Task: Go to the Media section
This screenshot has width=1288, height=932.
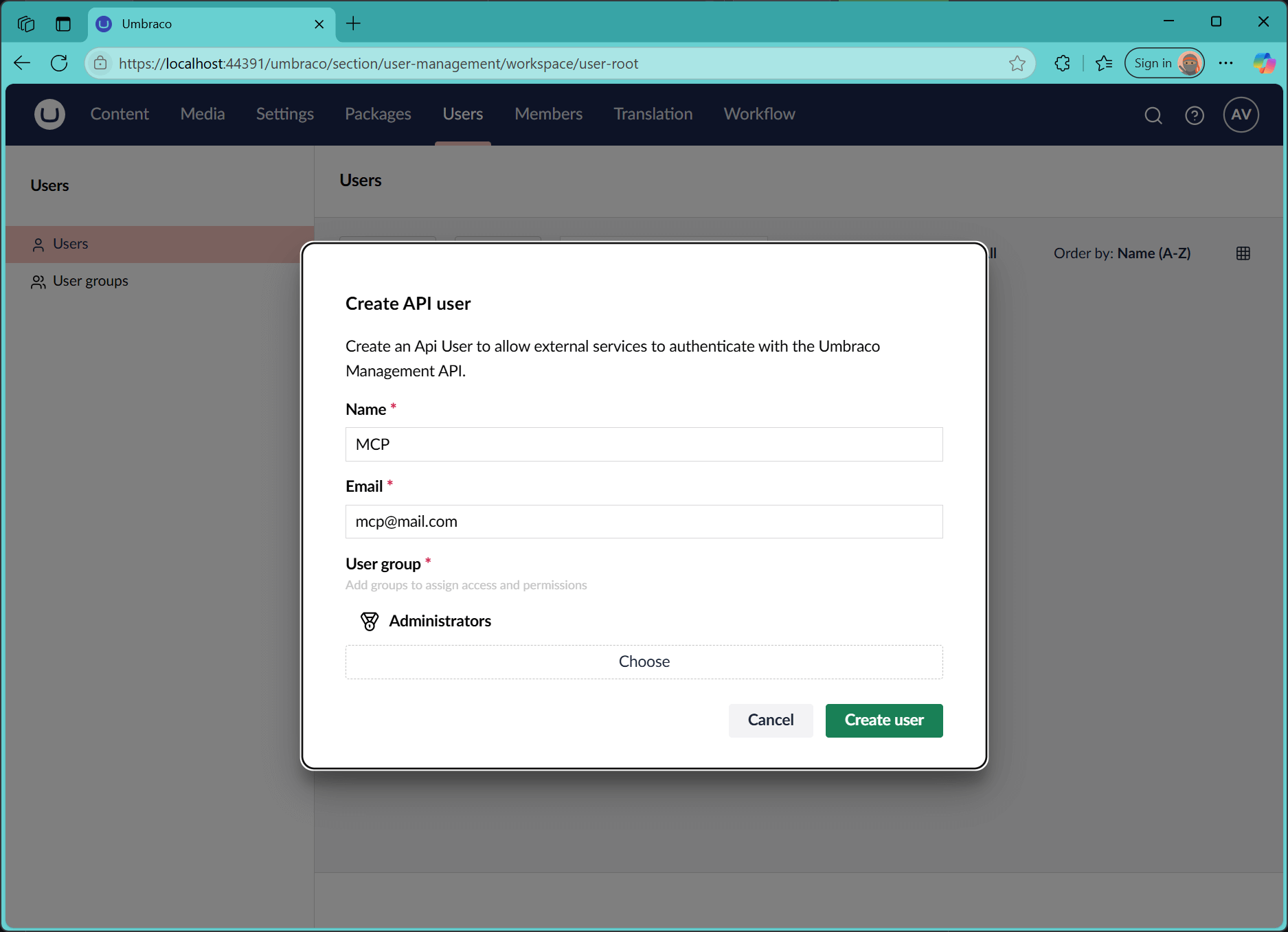Action: (203, 114)
